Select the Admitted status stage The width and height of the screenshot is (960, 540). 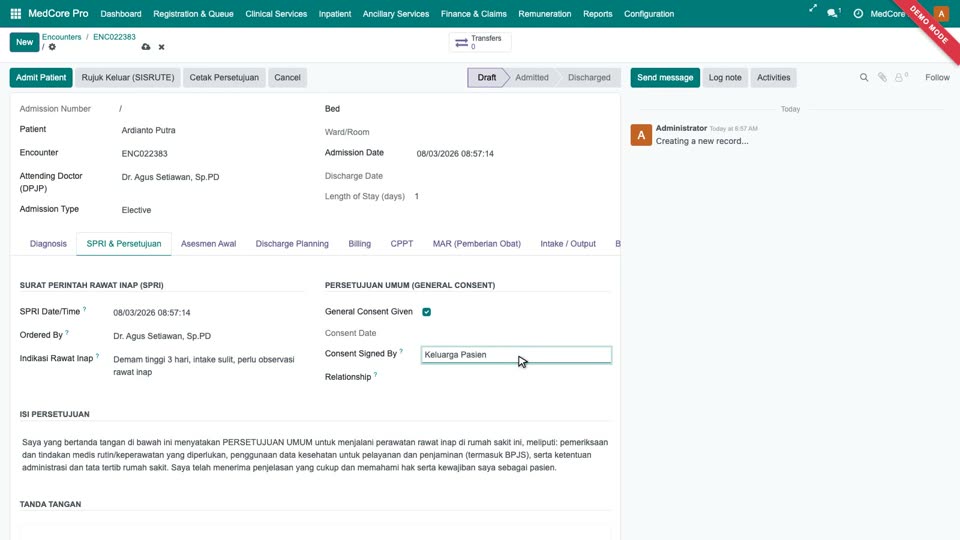pyautogui.click(x=531, y=78)
